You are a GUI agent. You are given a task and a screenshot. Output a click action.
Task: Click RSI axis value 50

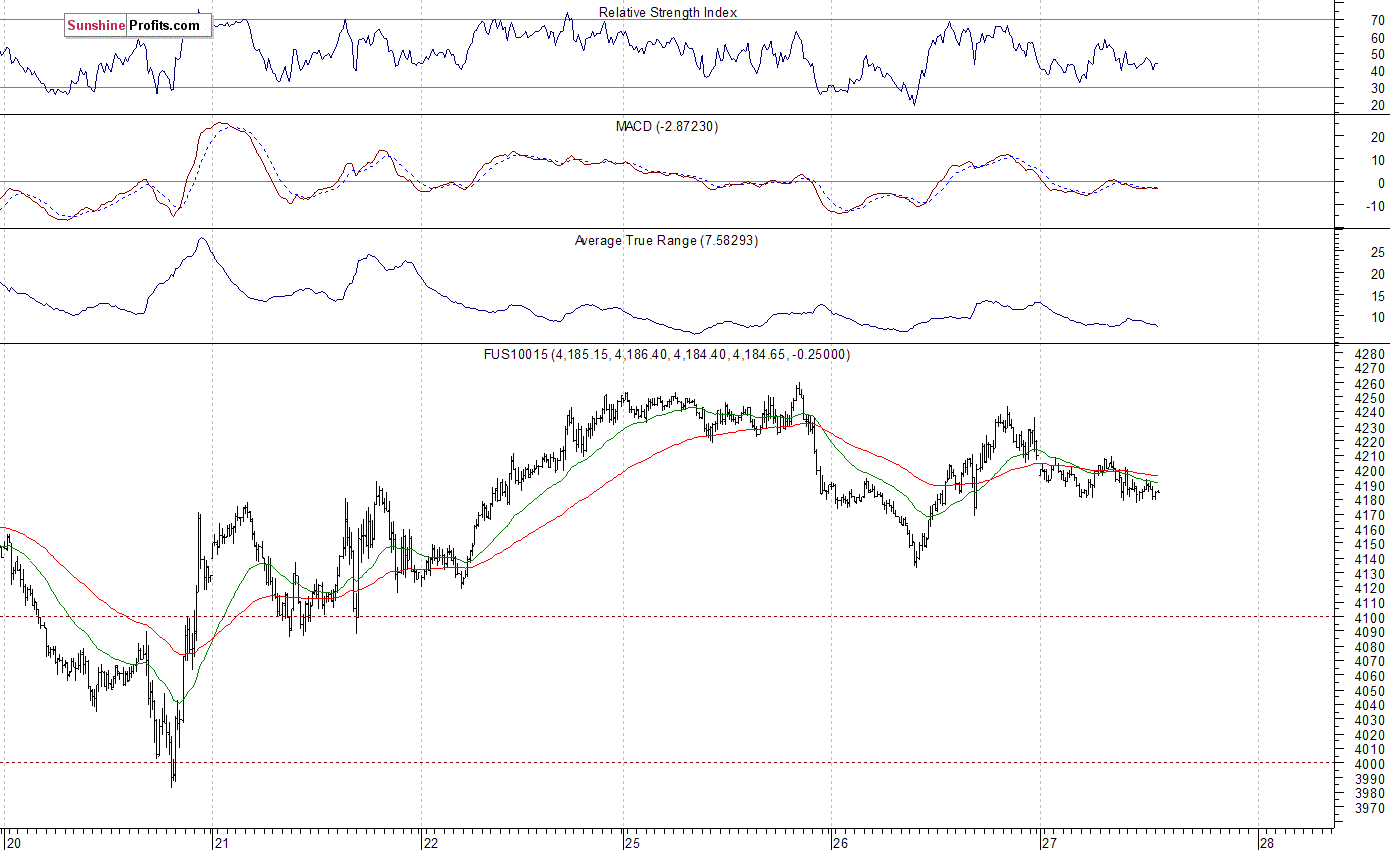(x=1377, y=54)
